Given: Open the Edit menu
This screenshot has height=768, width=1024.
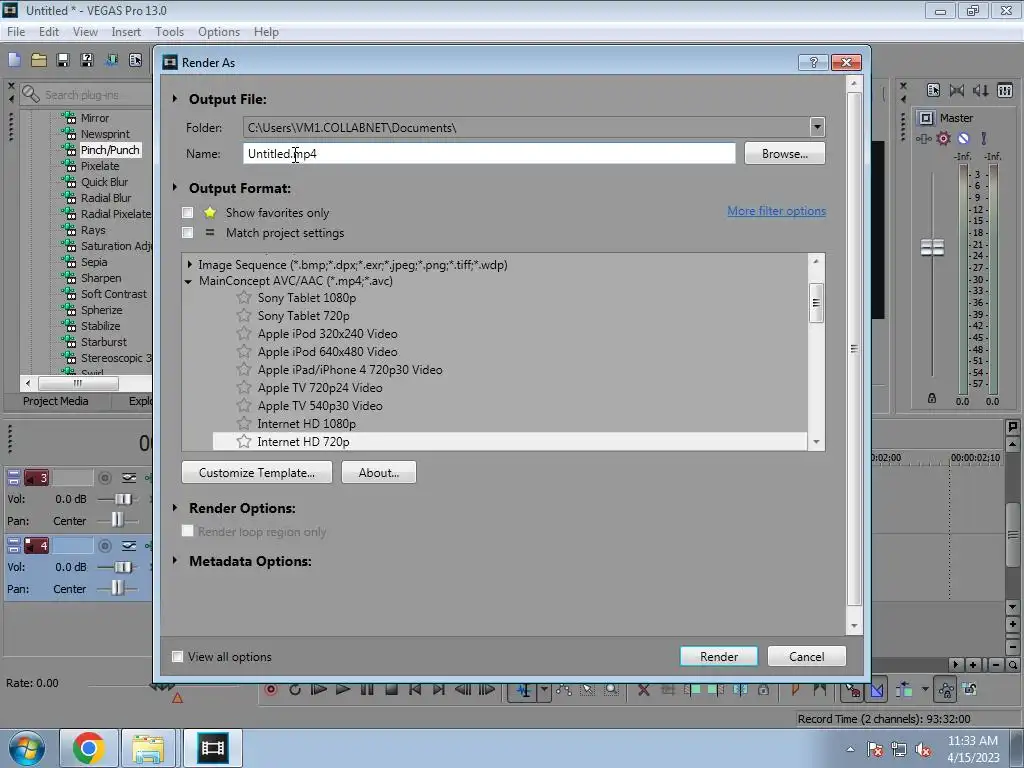Looking at the screenshot, I should (x=49, y=31).
